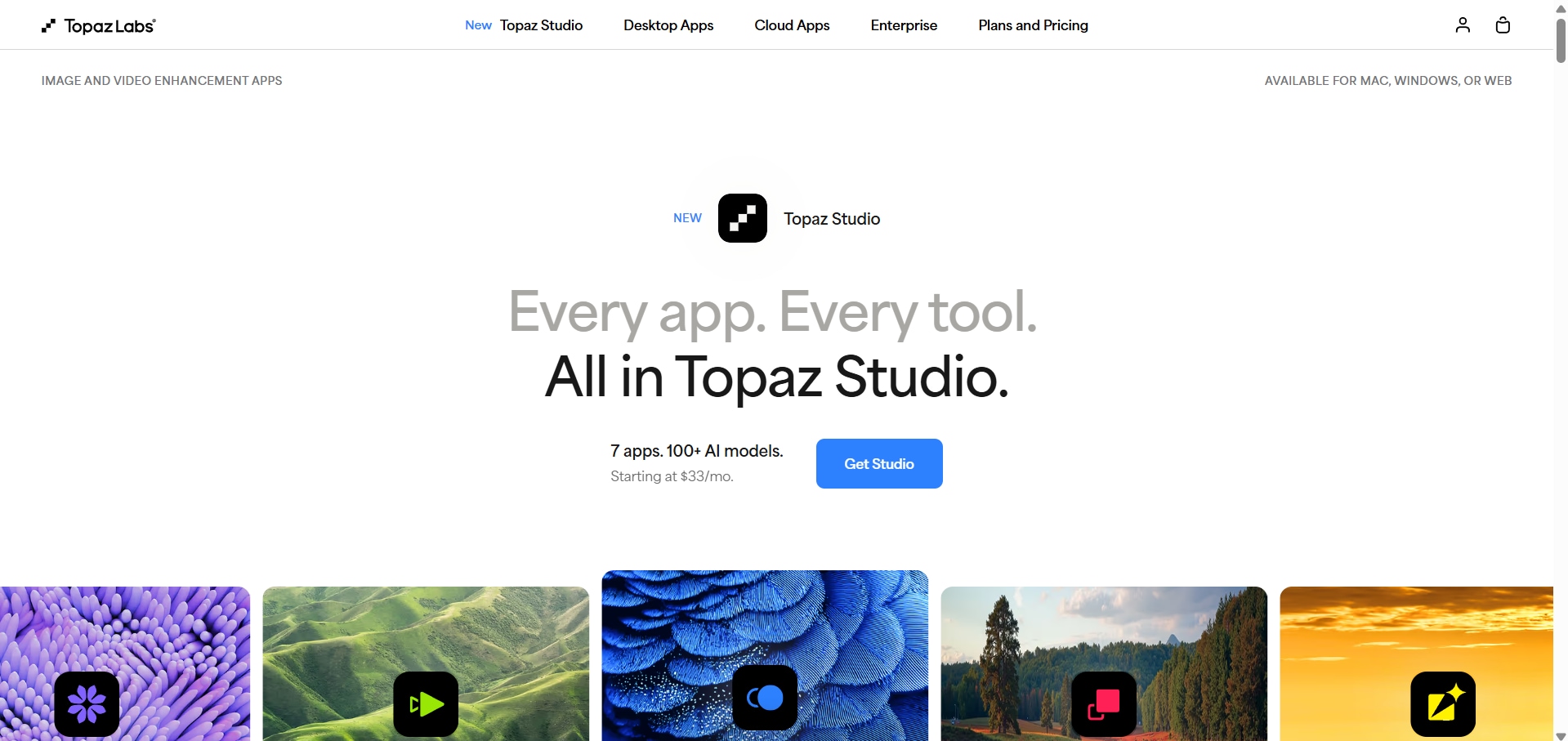Open the Desktop Apps menu
The width and height of the screenshot is (1568, 741).
point(668,25)
